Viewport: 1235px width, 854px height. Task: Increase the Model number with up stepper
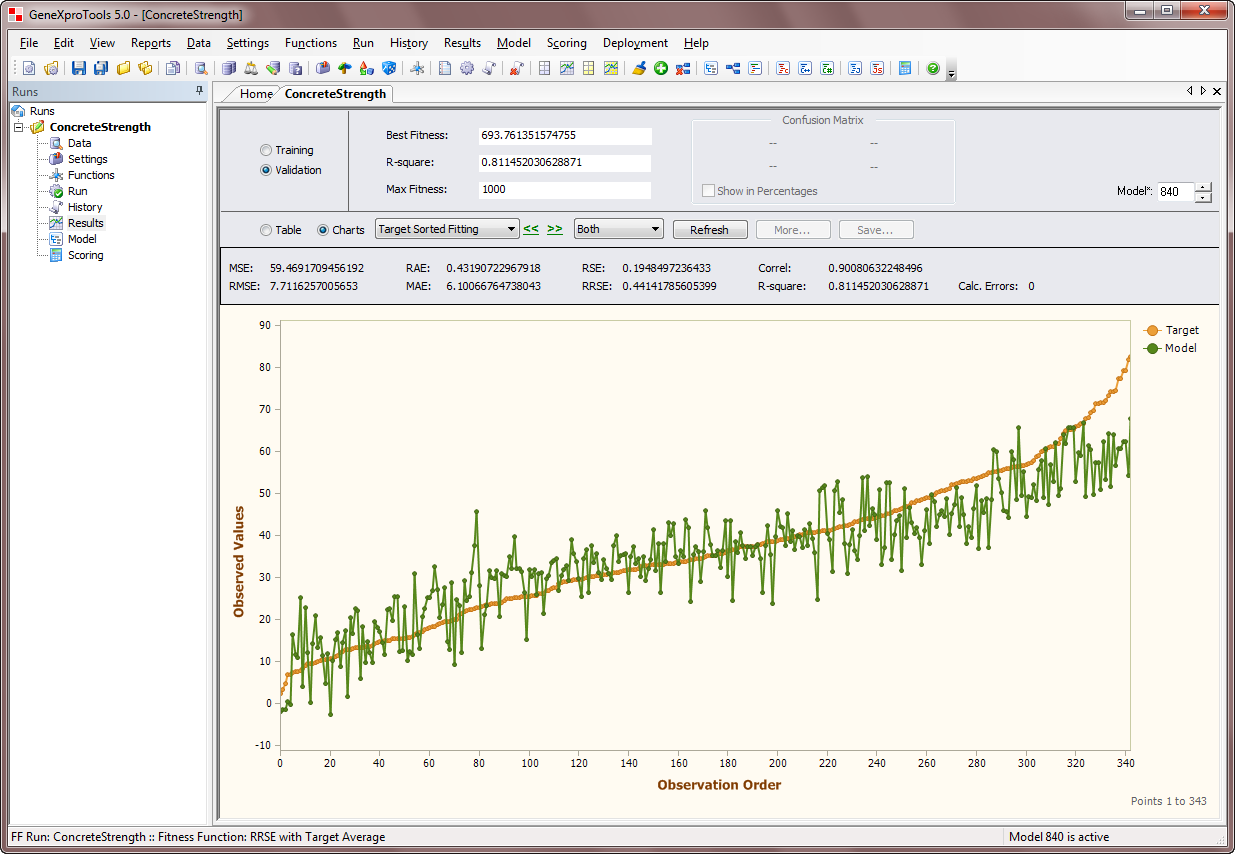pyautogui.click(x=1203, y=187)
